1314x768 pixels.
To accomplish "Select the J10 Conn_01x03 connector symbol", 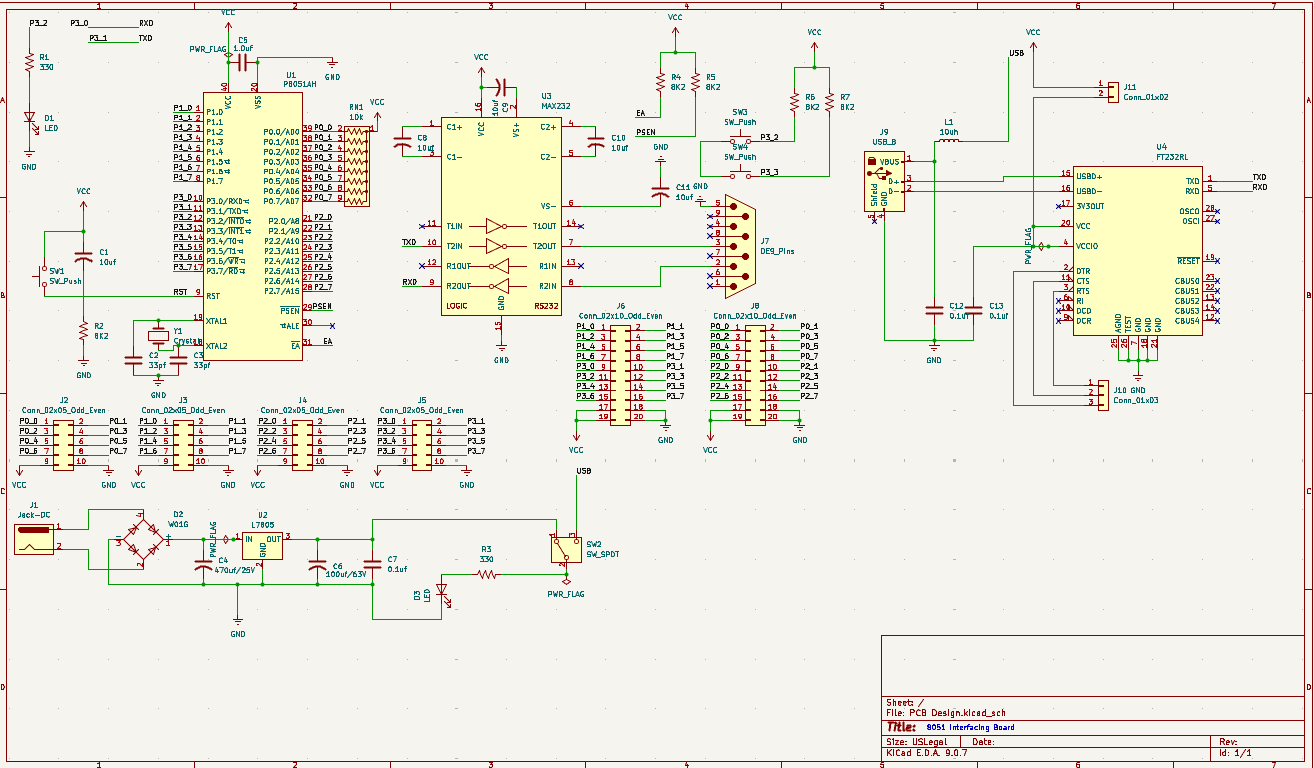I will click(1104, 394).
